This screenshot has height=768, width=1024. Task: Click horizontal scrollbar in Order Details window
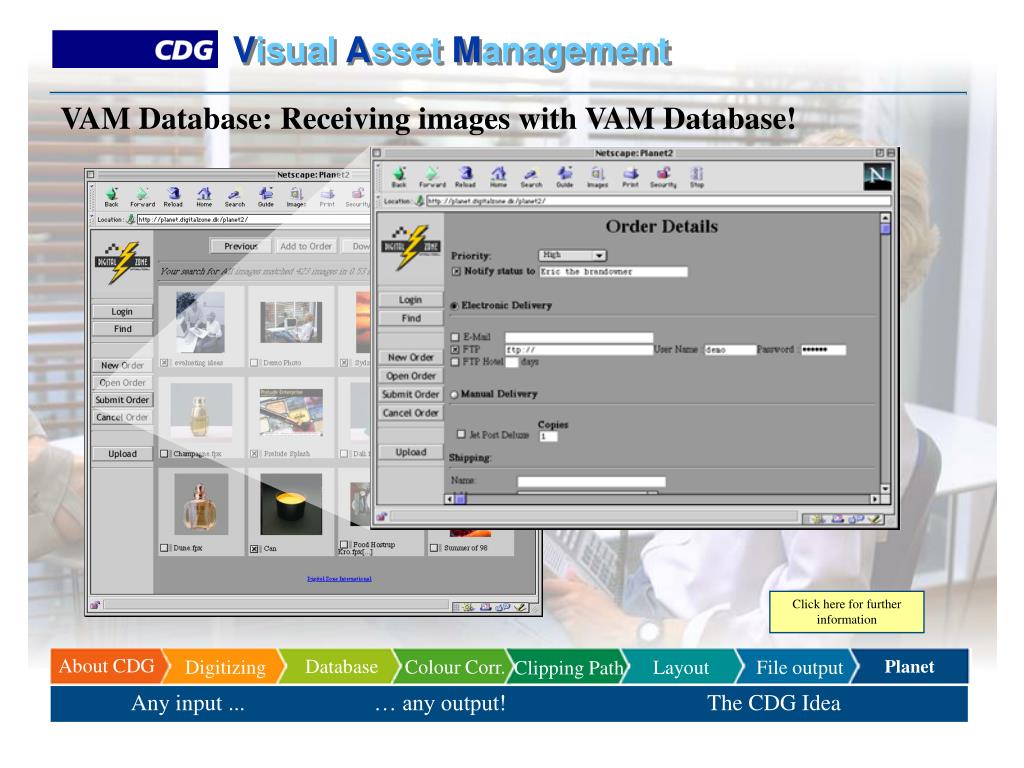[662, 499]
